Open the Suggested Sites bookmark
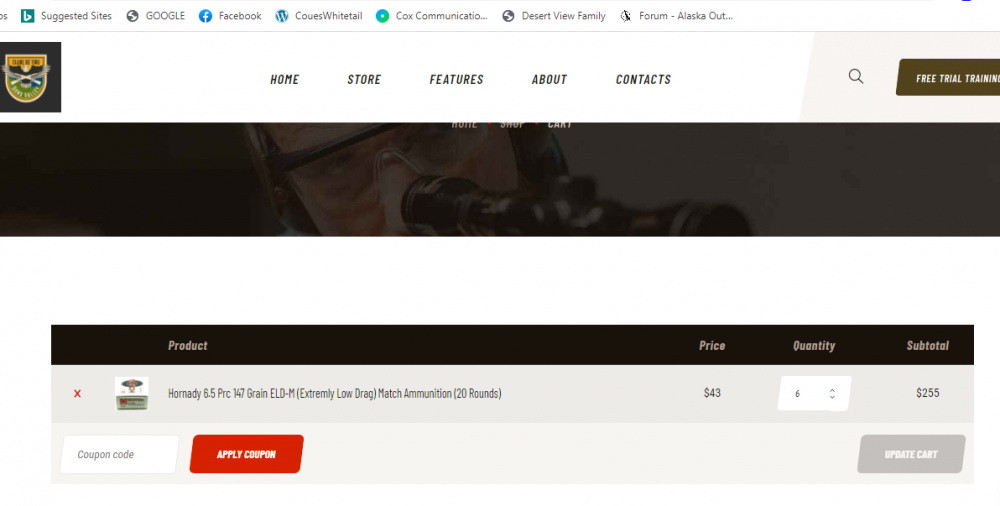The height and width of the screenshot is (506, 1000). pyautogui.click(x=66, y=16)
